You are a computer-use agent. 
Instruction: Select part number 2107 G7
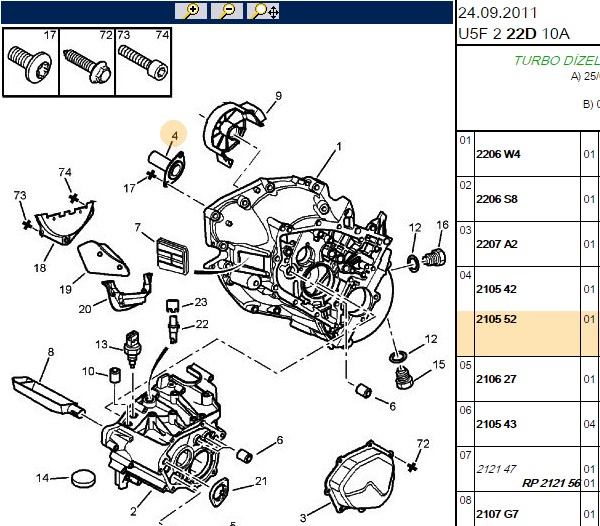click(x=498, y=514)
